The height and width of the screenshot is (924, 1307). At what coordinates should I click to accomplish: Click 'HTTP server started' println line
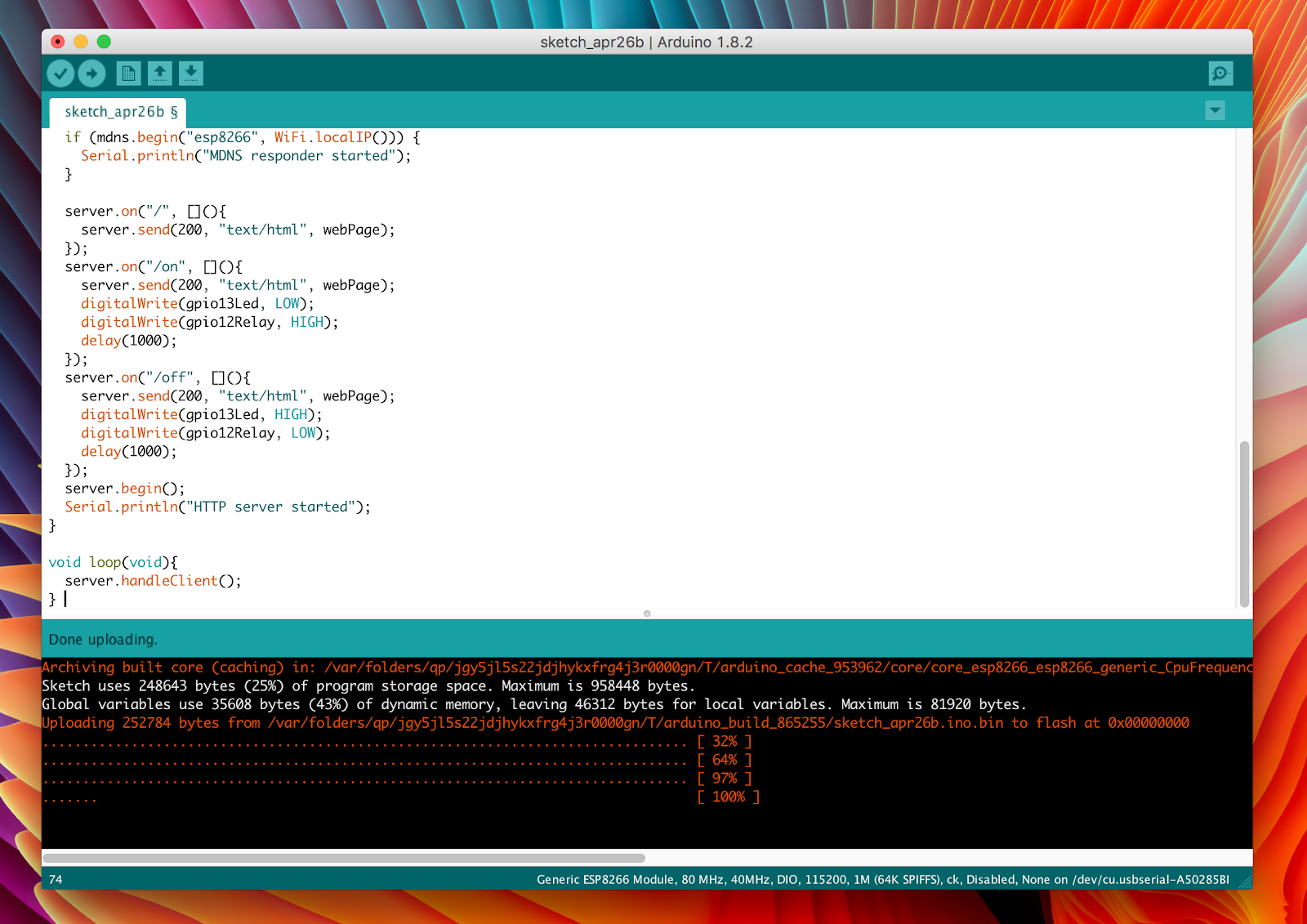[217, 507]
